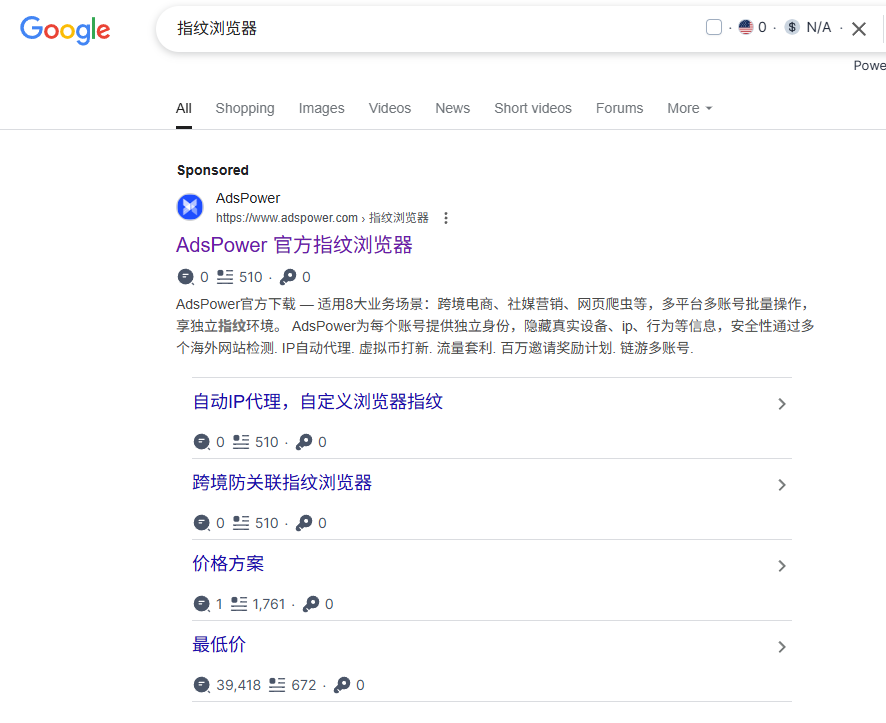Select keyword key icon under AdsPower headline
Image resolution: width=886 pixels, height=723 pixels.
pyautogui.click(x=288, y=277)
